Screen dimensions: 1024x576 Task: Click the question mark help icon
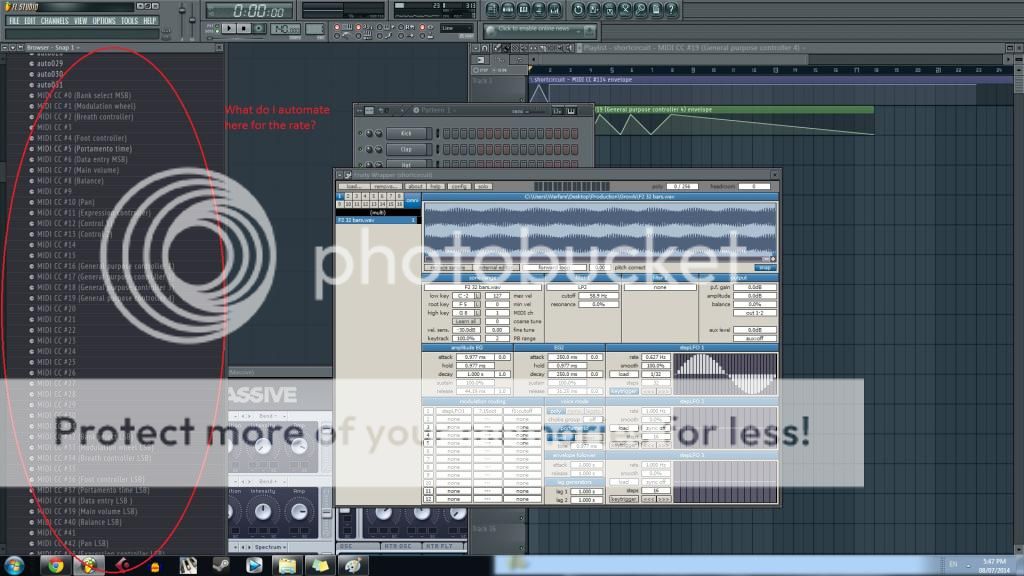tap(671, 10)
